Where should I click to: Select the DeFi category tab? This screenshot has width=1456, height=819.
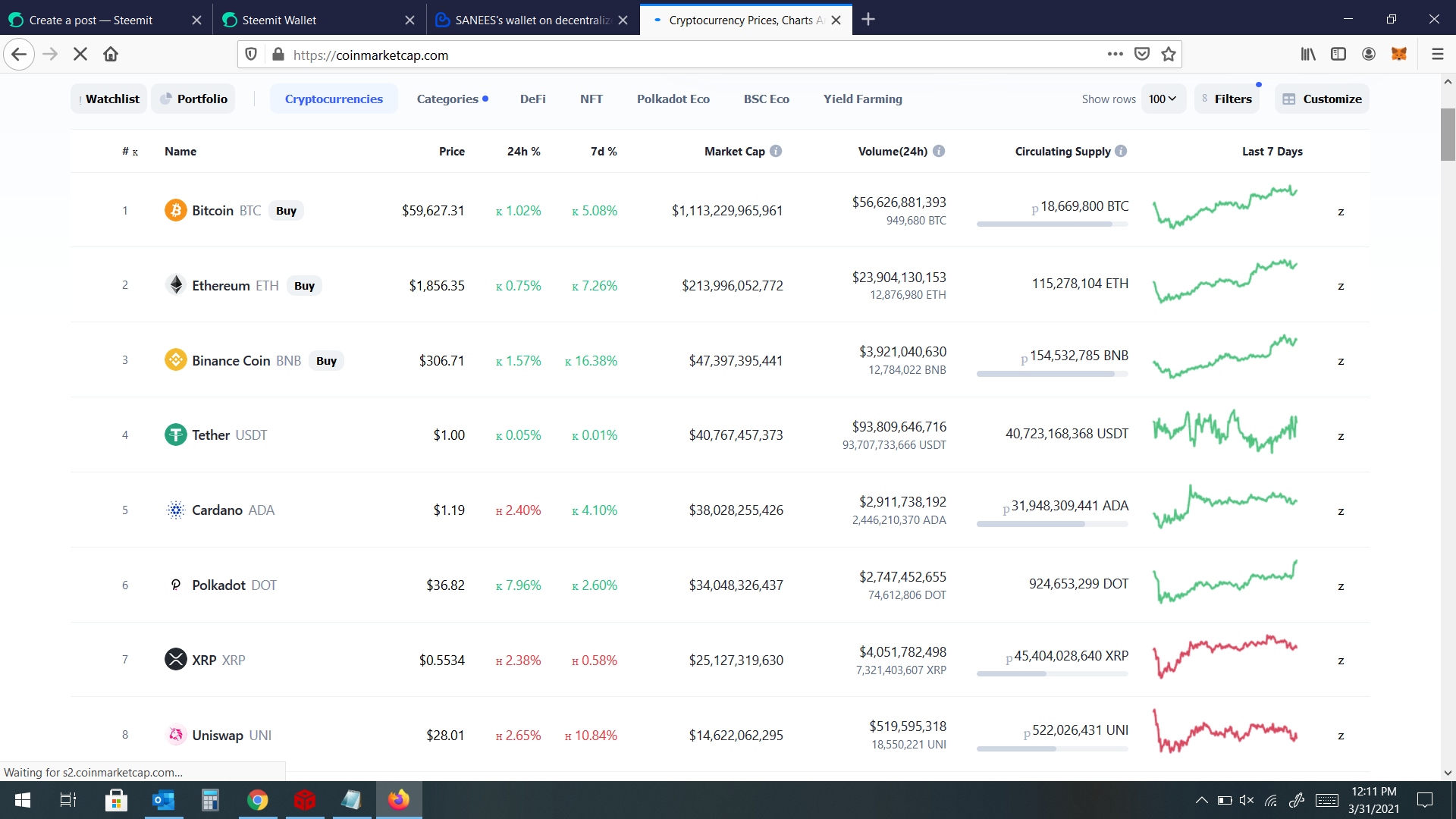pos(532,99)
